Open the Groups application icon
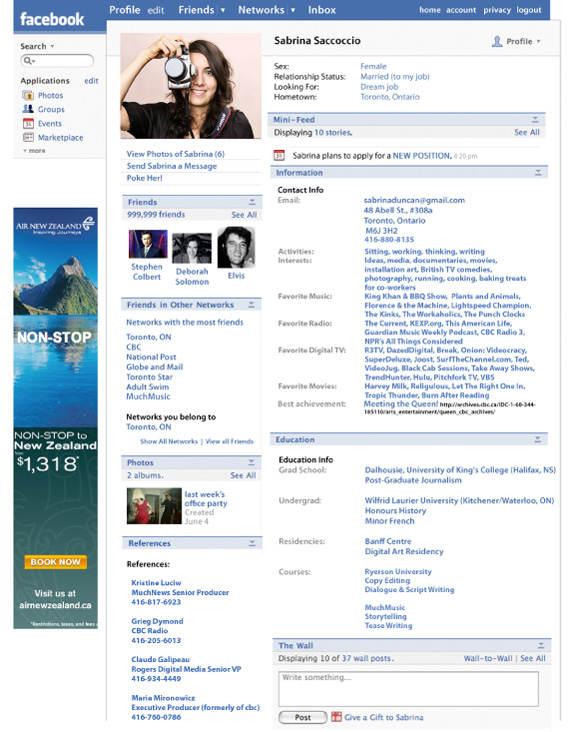Image resolution: width=575 pixels, height=732 pixels. pyautogui.click(x=28, y=109)
